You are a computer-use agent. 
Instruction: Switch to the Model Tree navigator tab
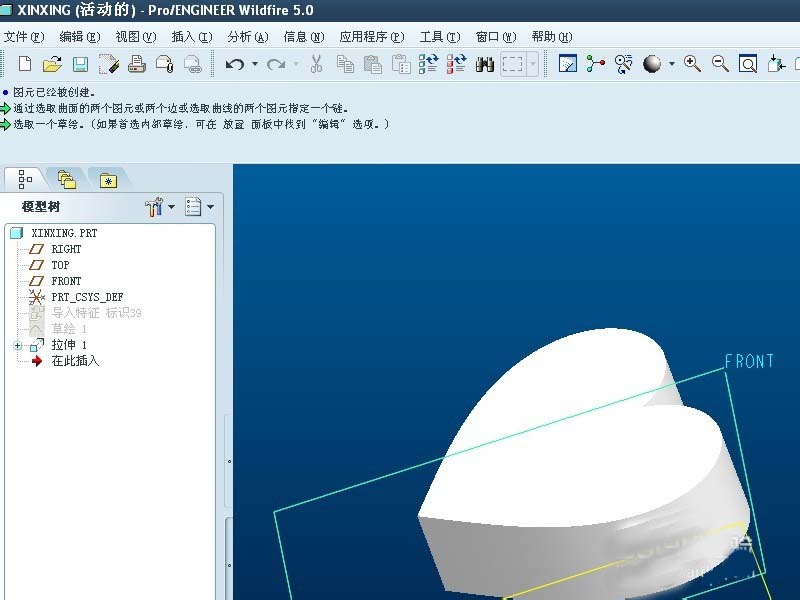point(25,179)
